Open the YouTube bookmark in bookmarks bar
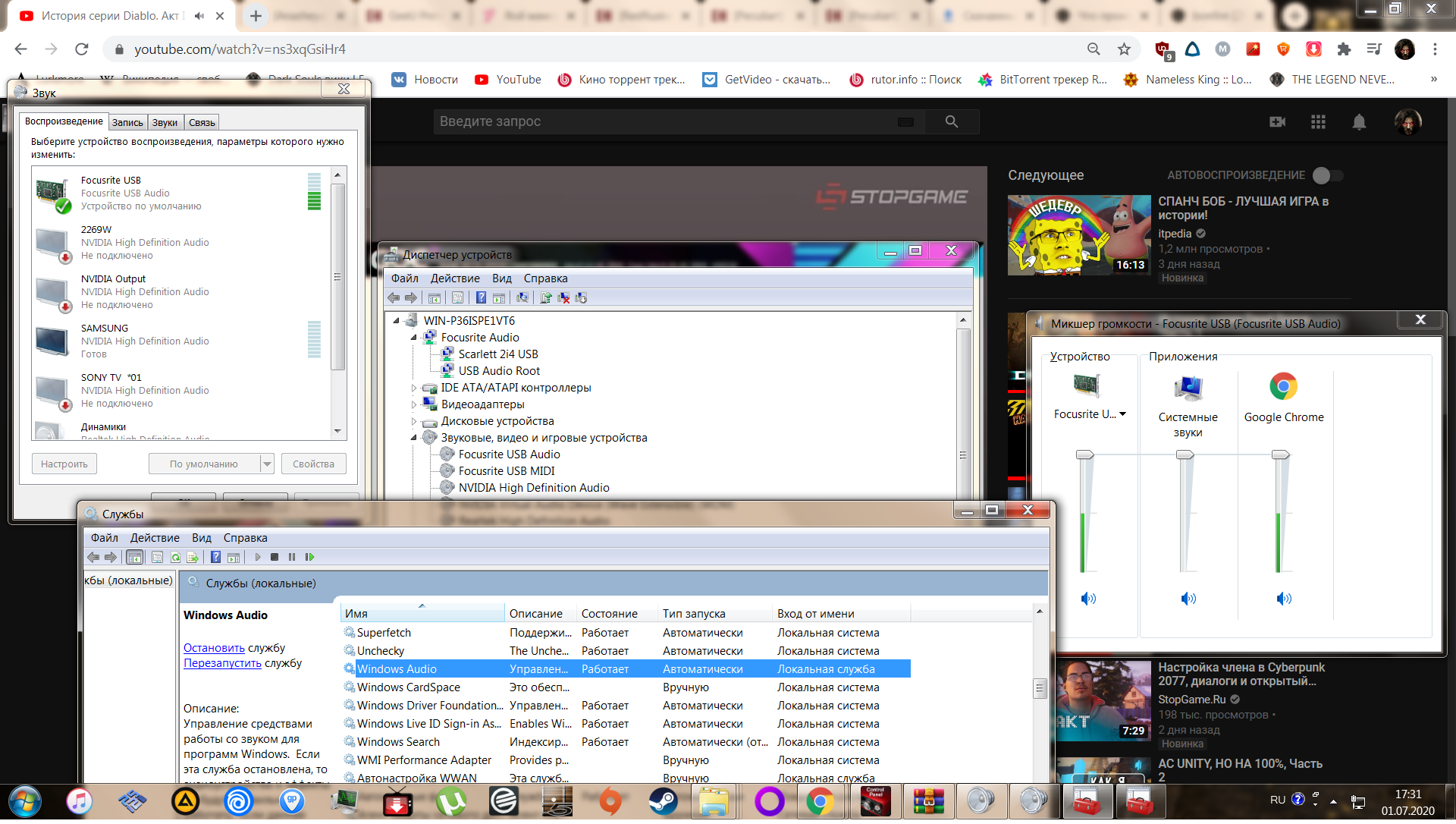The height and width of the screenshot is (824, 1456). click(507, 80)
